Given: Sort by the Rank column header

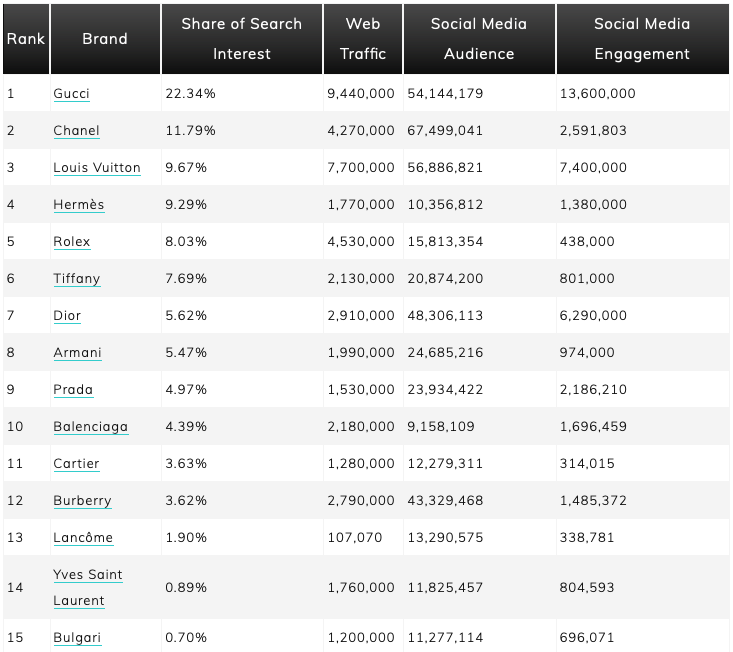Looking at the screenshot, I should (25, 39).
